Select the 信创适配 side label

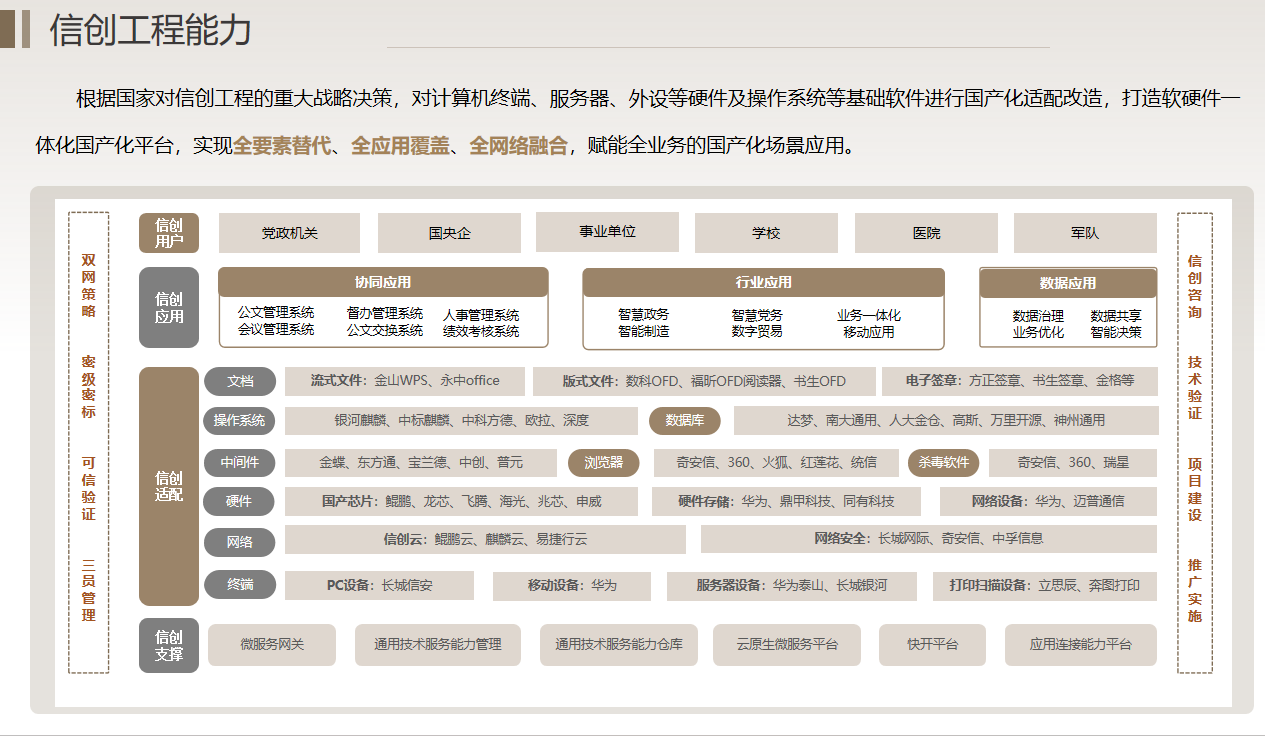(x=169, y=486)
